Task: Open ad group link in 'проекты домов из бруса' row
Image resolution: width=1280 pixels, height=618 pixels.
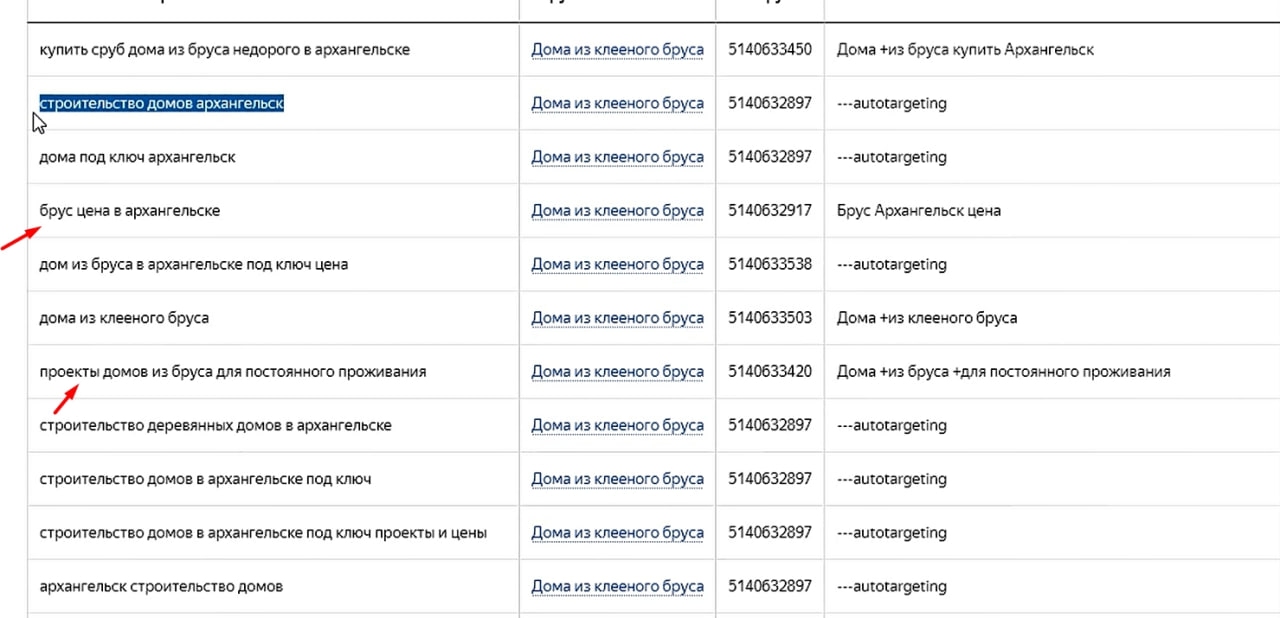Action: (617, 372)
